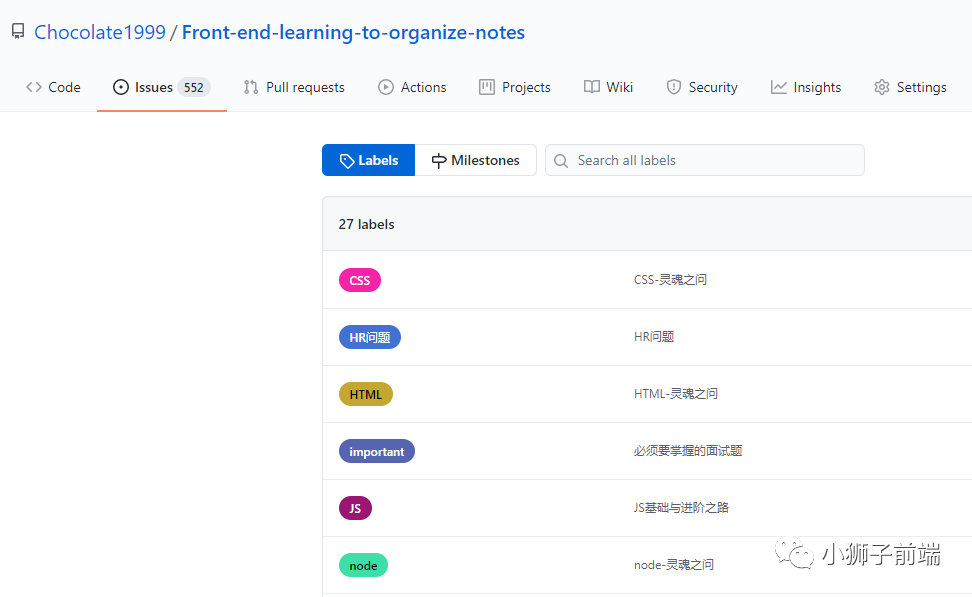972x597 pixels.
Task: Click the 552 issues counter badge
Action: pyautogui.click(x=193, y=87)
